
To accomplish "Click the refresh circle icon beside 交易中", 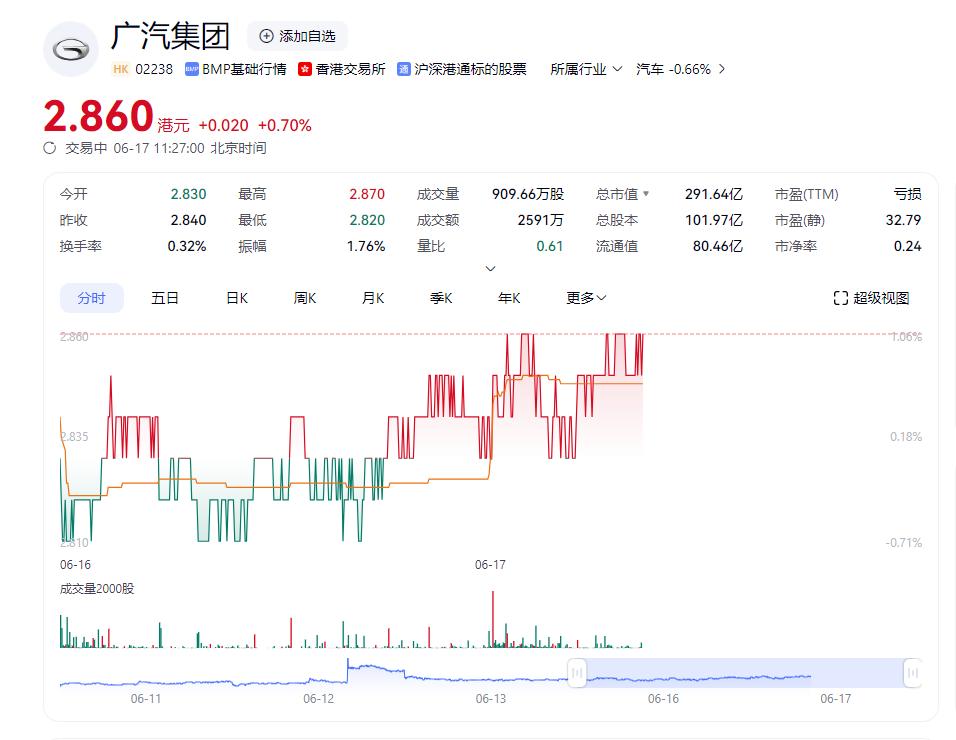I will pos(50,148).
